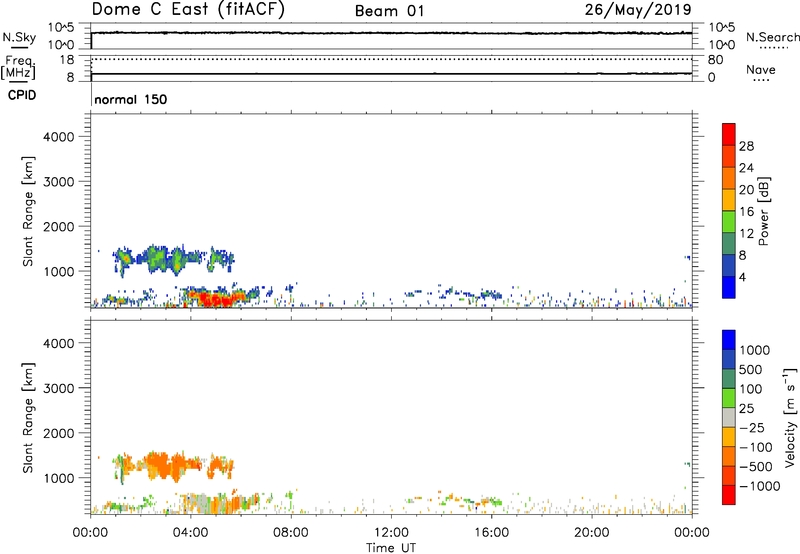
Task: Pick the gray near-zero Velocity colorbar segment
Action: pyautogui.click(x=729, y=417)
